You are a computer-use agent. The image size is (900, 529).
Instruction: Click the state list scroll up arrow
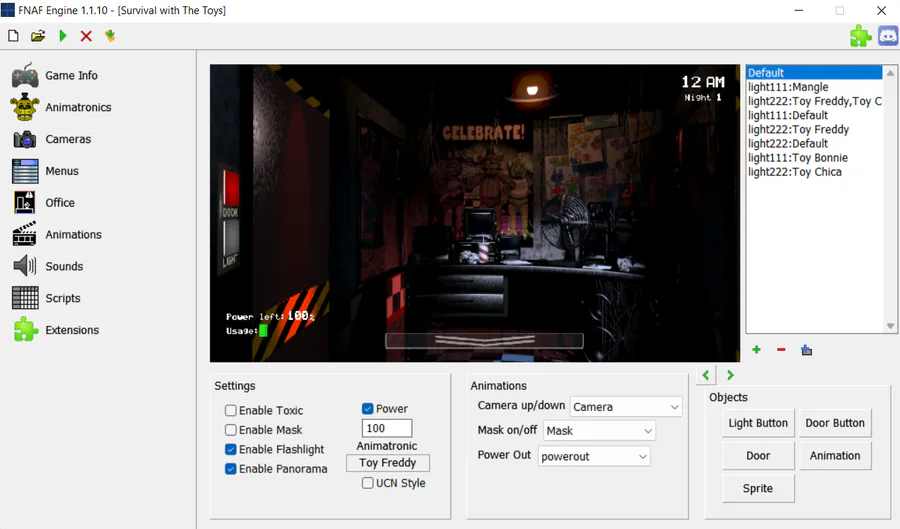(890, 73)
